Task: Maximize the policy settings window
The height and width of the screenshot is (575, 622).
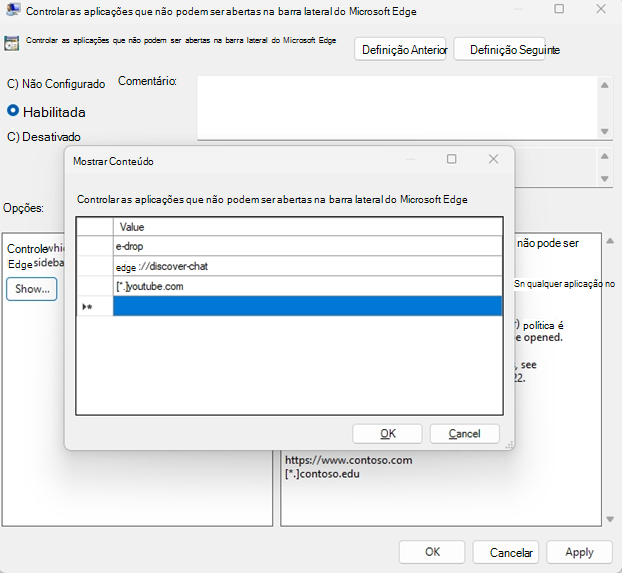Action: 559,9
